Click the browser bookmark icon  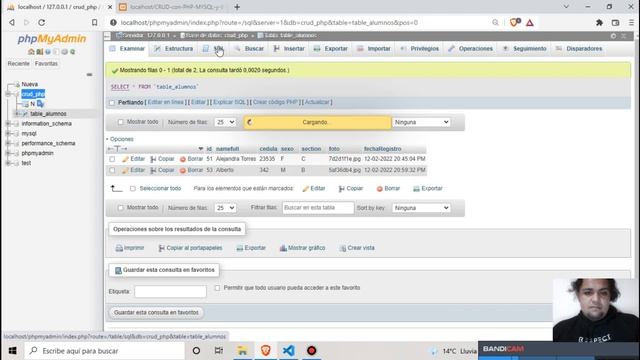click(94, 22)
